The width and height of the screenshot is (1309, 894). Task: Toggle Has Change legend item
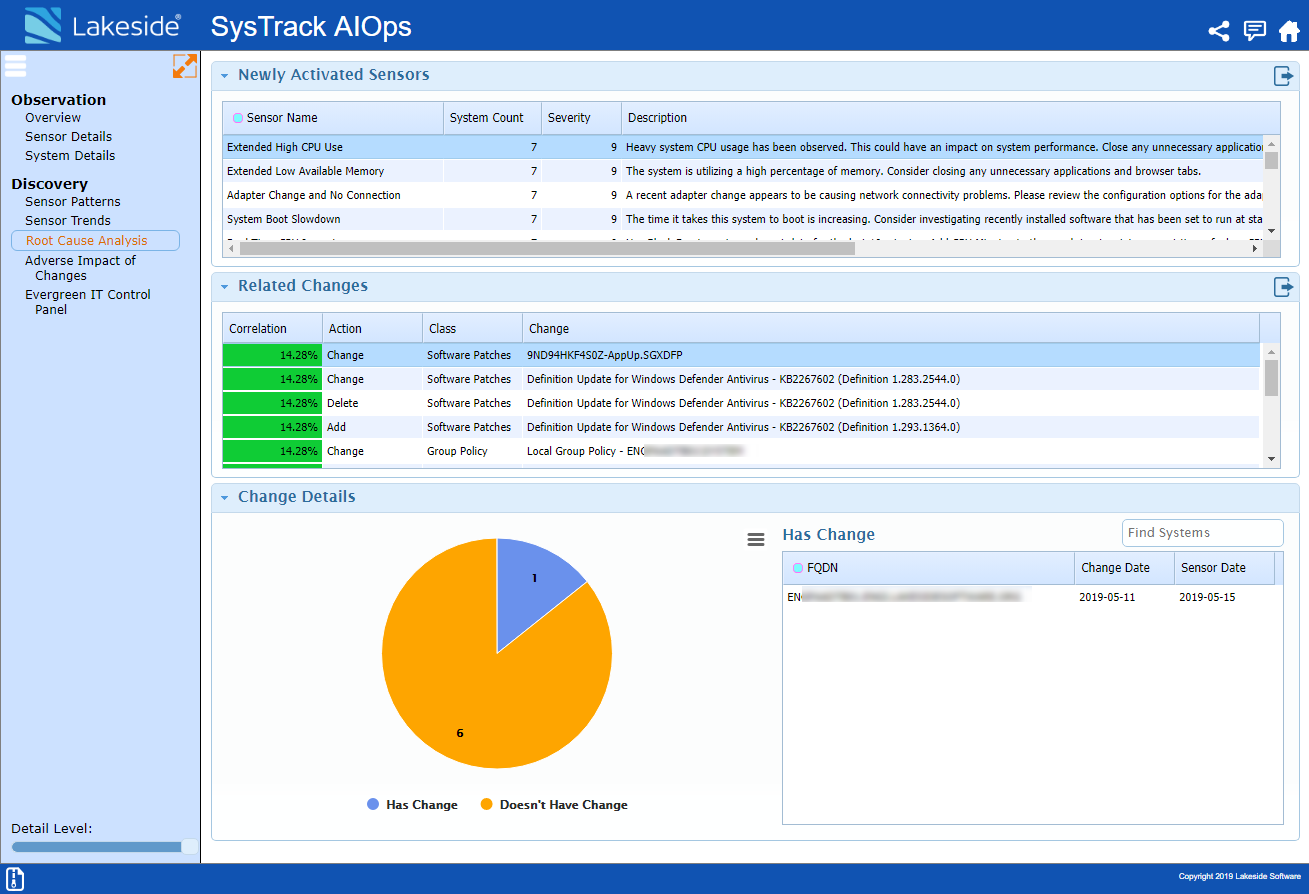tap(412, 805)
